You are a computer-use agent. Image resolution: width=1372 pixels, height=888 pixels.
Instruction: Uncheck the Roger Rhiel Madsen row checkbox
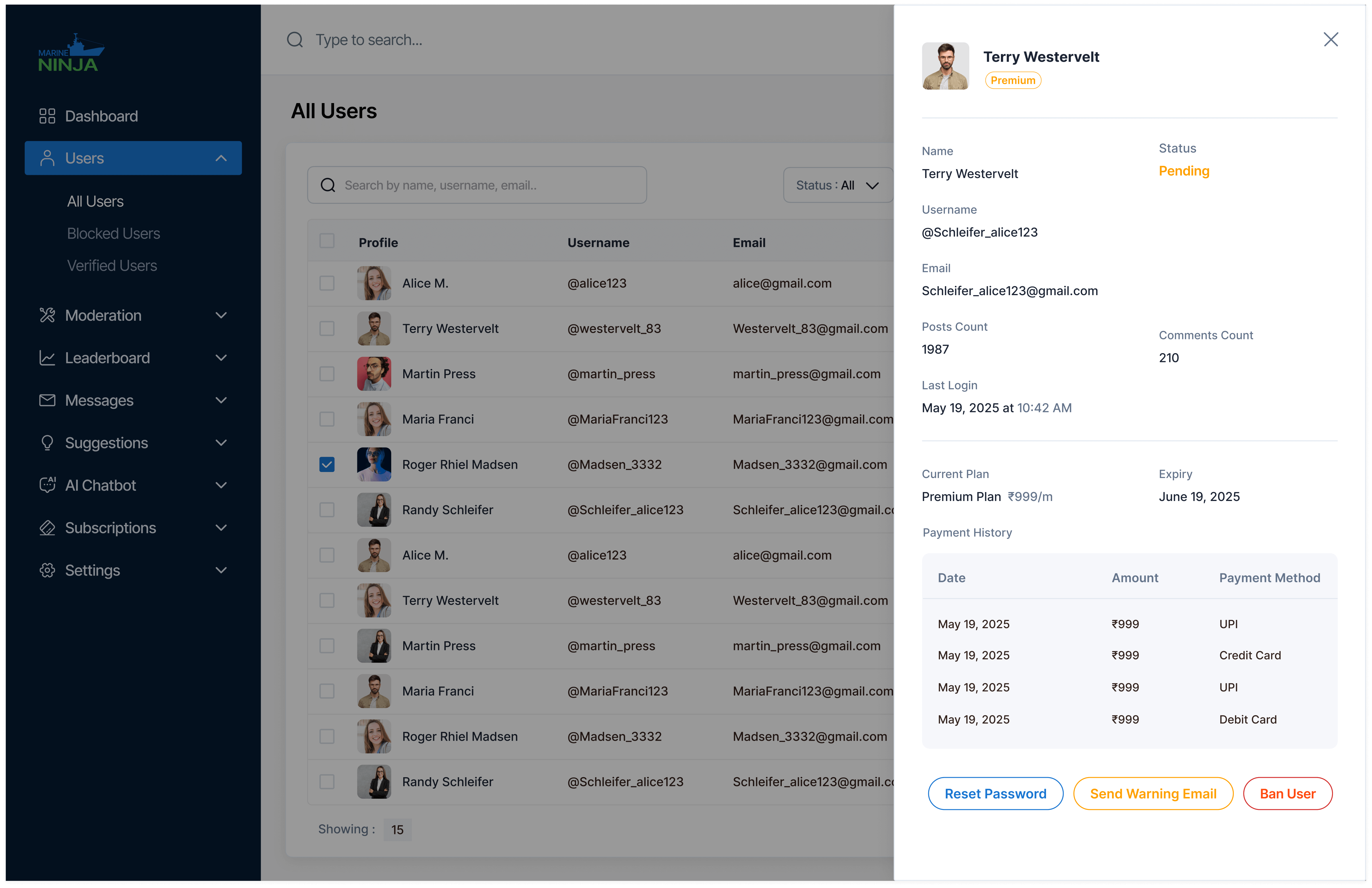327,465
